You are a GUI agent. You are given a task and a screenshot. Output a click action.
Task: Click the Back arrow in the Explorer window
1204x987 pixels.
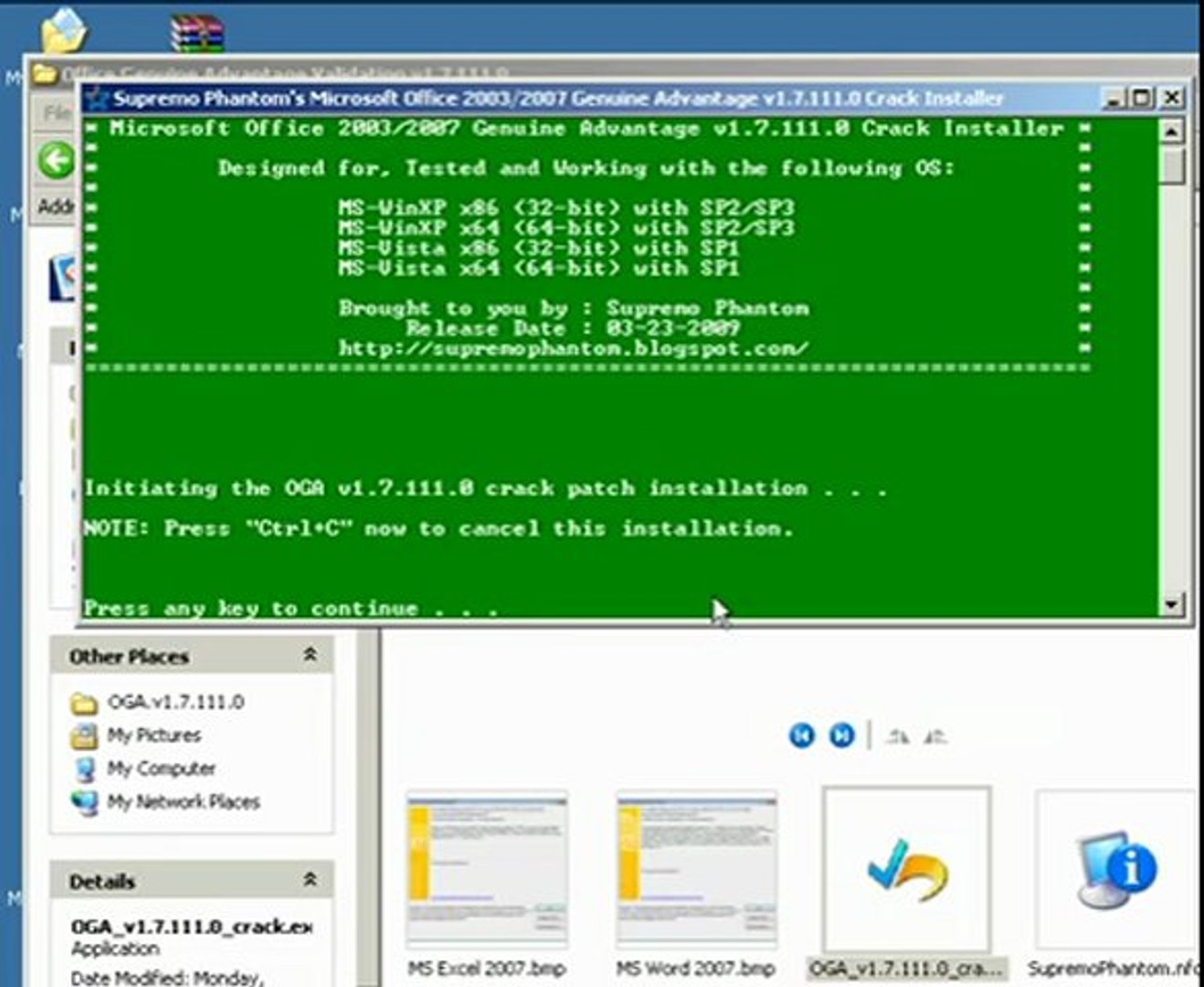point(57,161)
